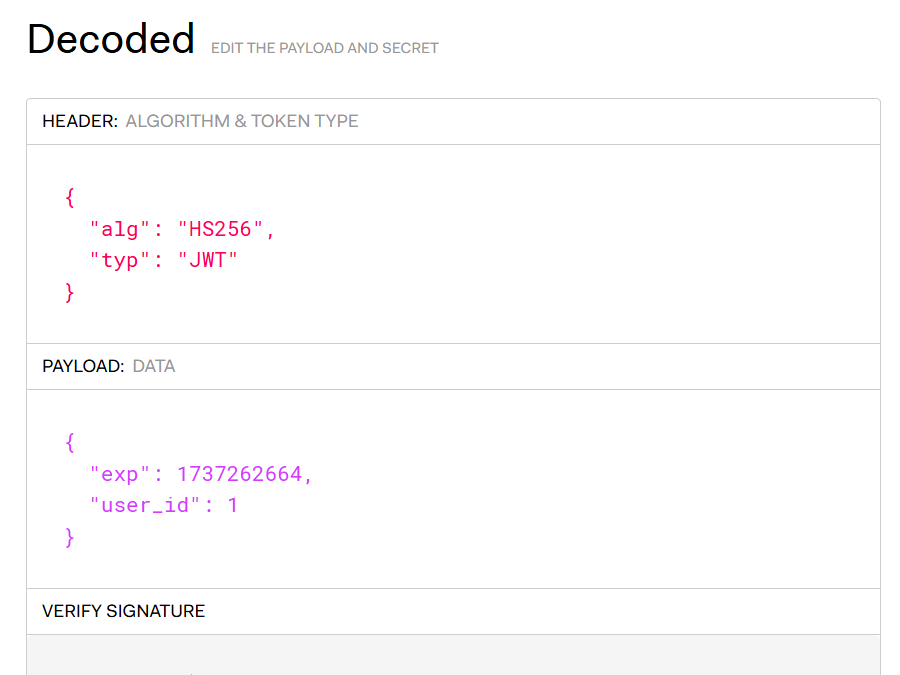Click the Decoded heading
900x675 pixels.
[x=110, y=39]
